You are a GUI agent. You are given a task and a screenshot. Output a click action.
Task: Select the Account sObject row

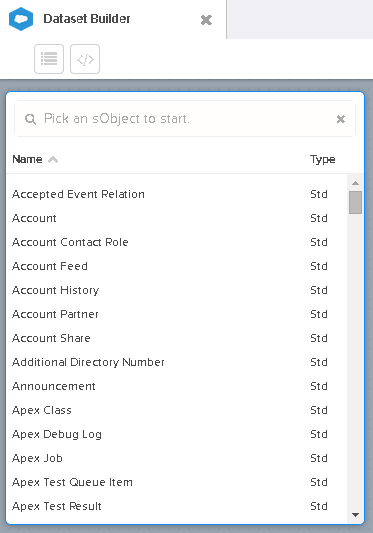(x=176, y=218)
